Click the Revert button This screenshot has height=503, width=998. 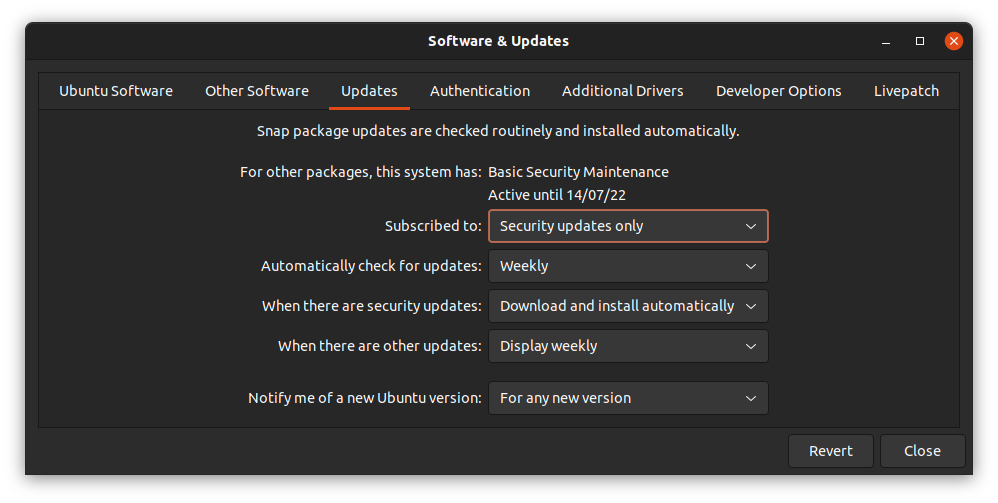pos(831,451)
